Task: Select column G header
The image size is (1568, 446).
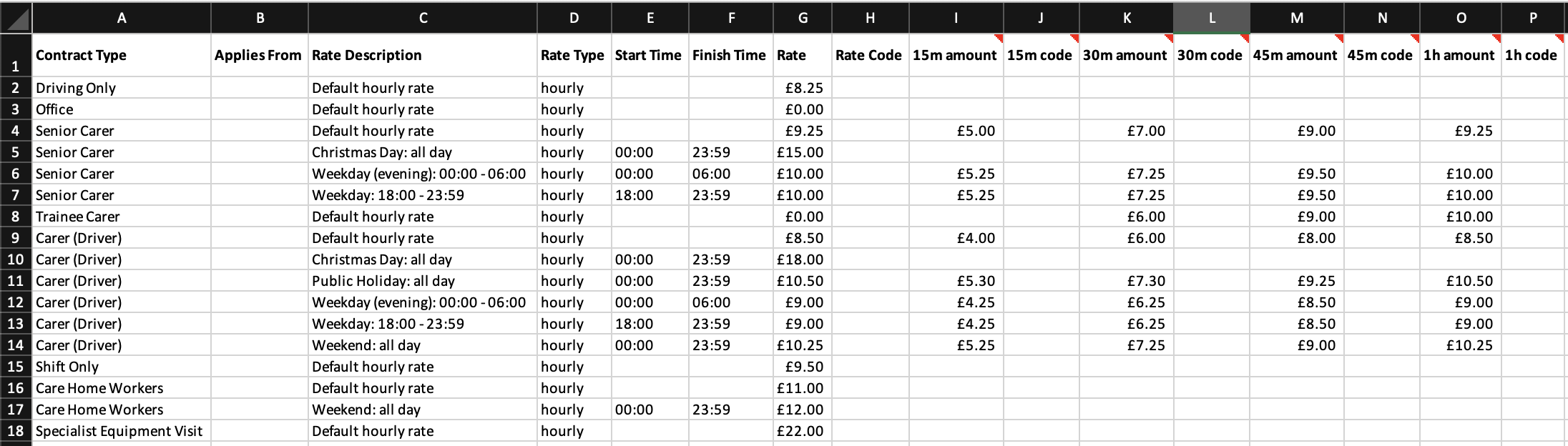Action: coord(803,18)
